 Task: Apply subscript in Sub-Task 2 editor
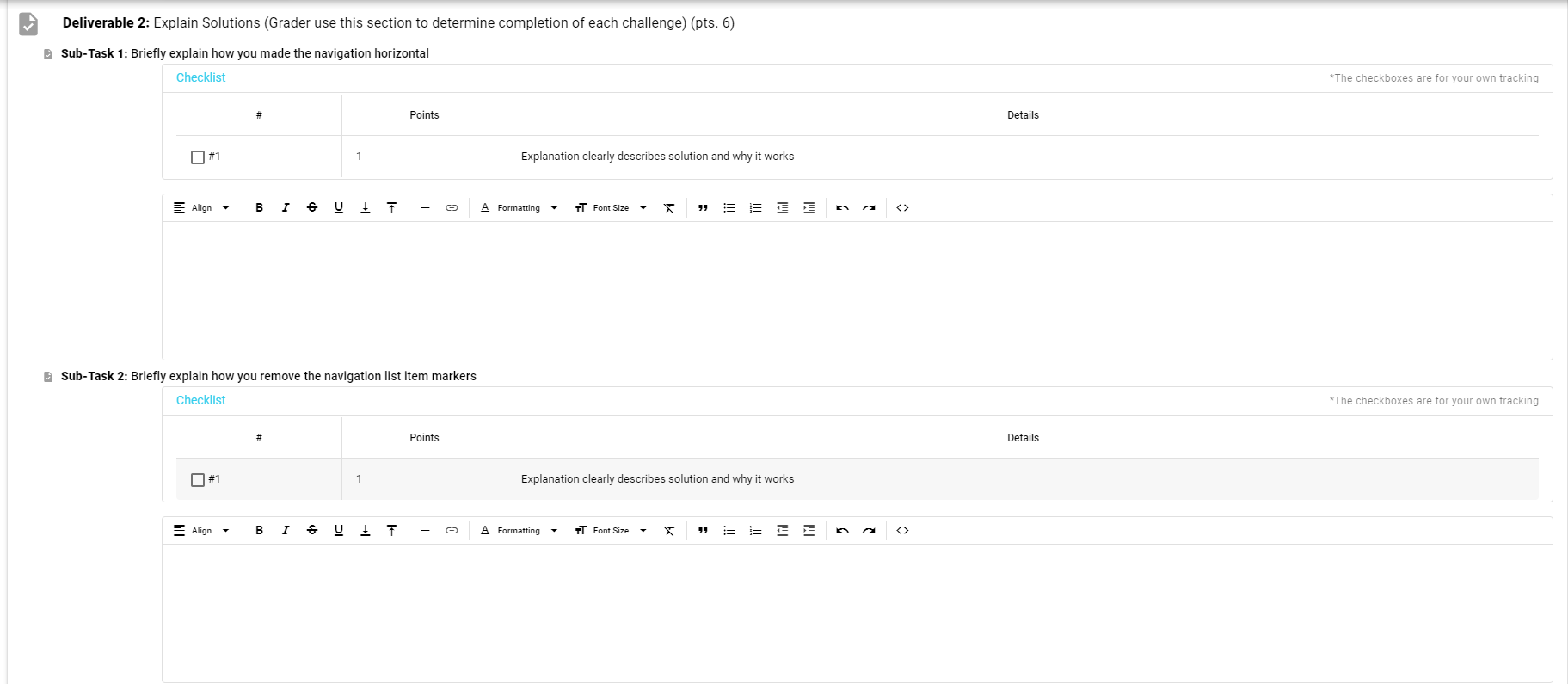pyautogui.click(x=366, y=530)
